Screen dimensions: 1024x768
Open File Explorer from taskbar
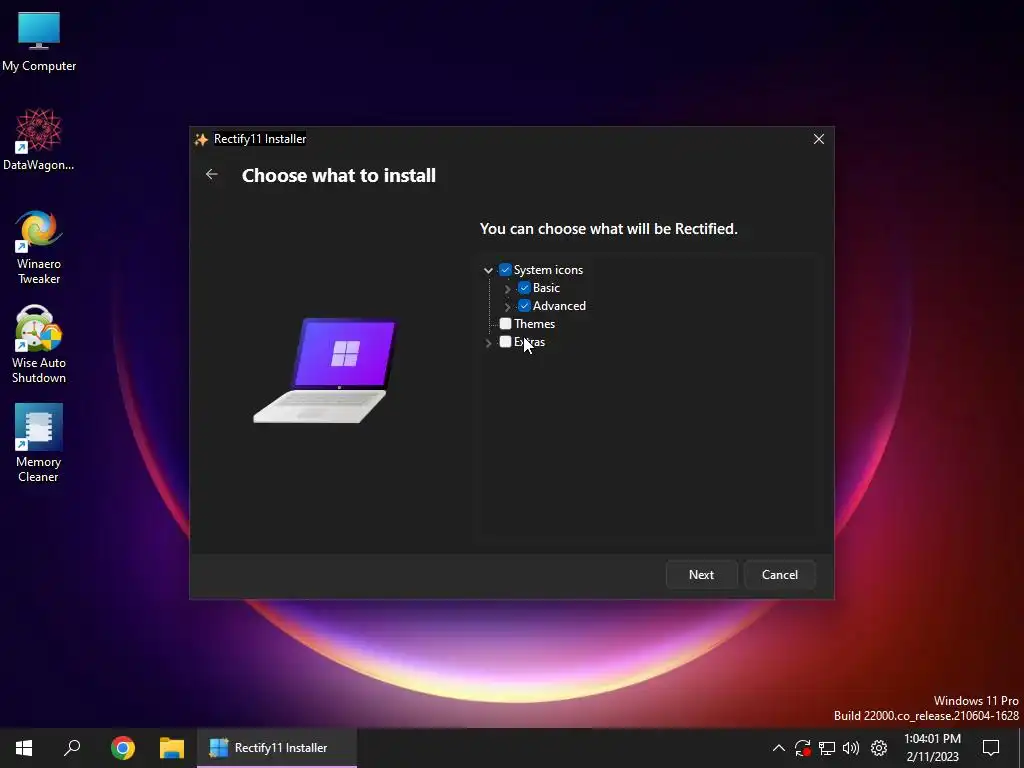click(x=172, y=748)
